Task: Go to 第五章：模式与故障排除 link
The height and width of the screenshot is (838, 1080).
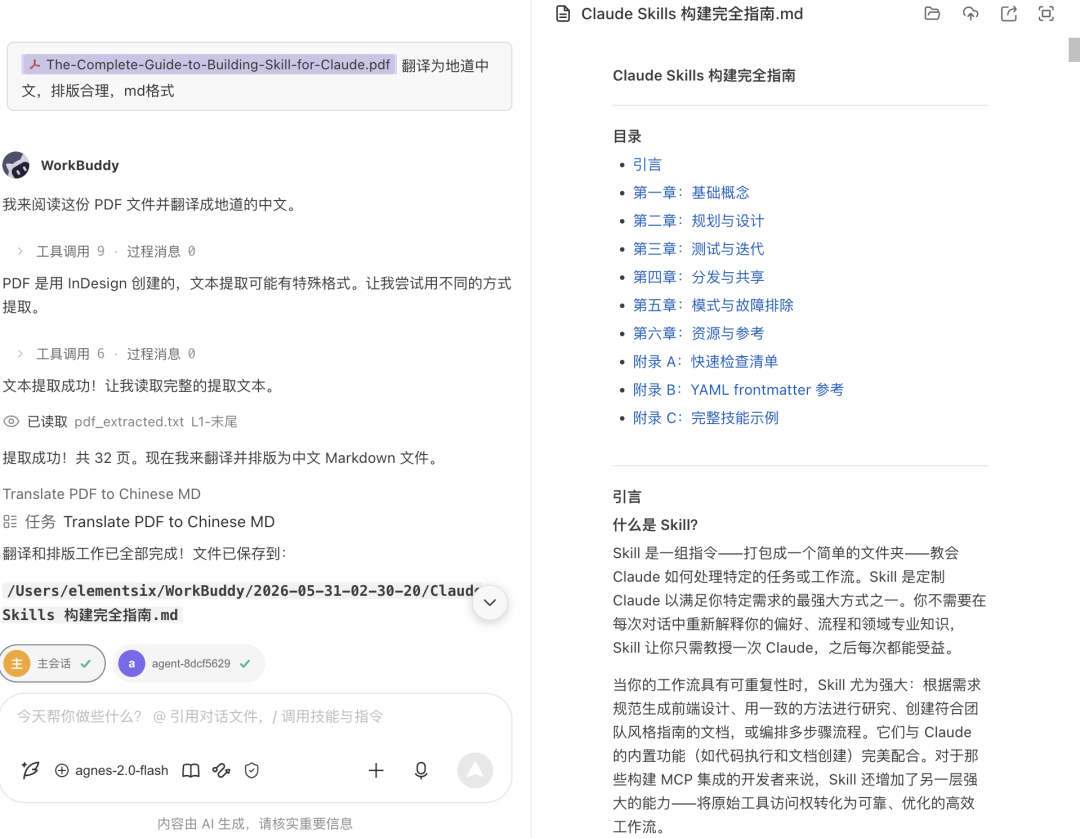Action: coord(713,306)
